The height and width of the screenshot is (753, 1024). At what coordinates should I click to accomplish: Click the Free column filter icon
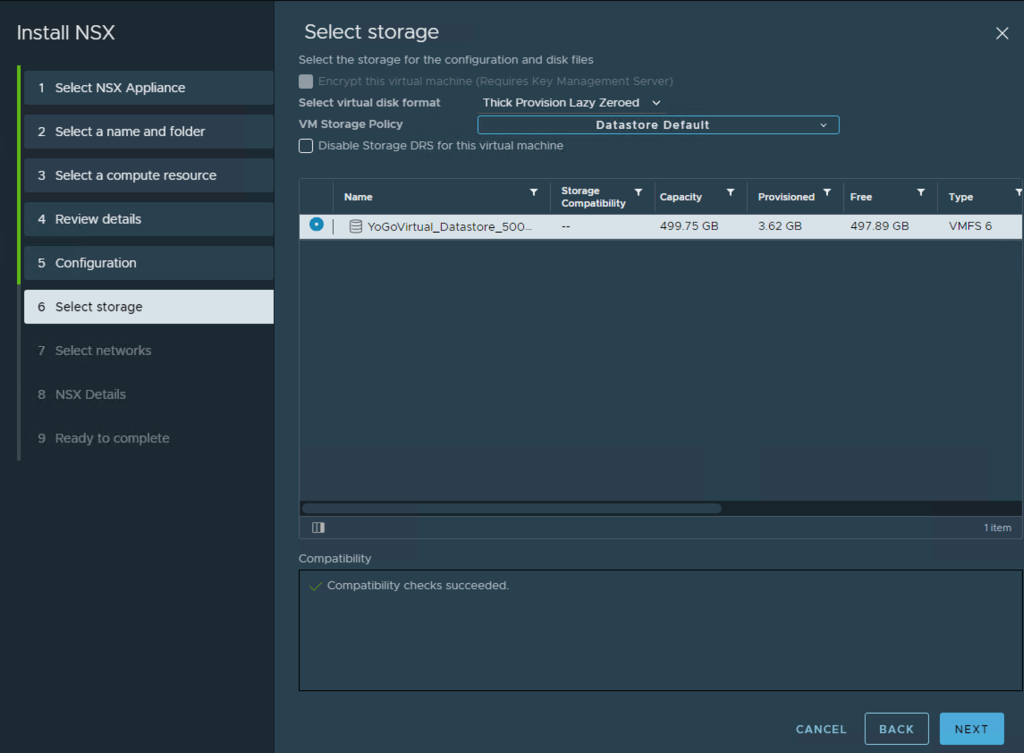tap(920, 192)
